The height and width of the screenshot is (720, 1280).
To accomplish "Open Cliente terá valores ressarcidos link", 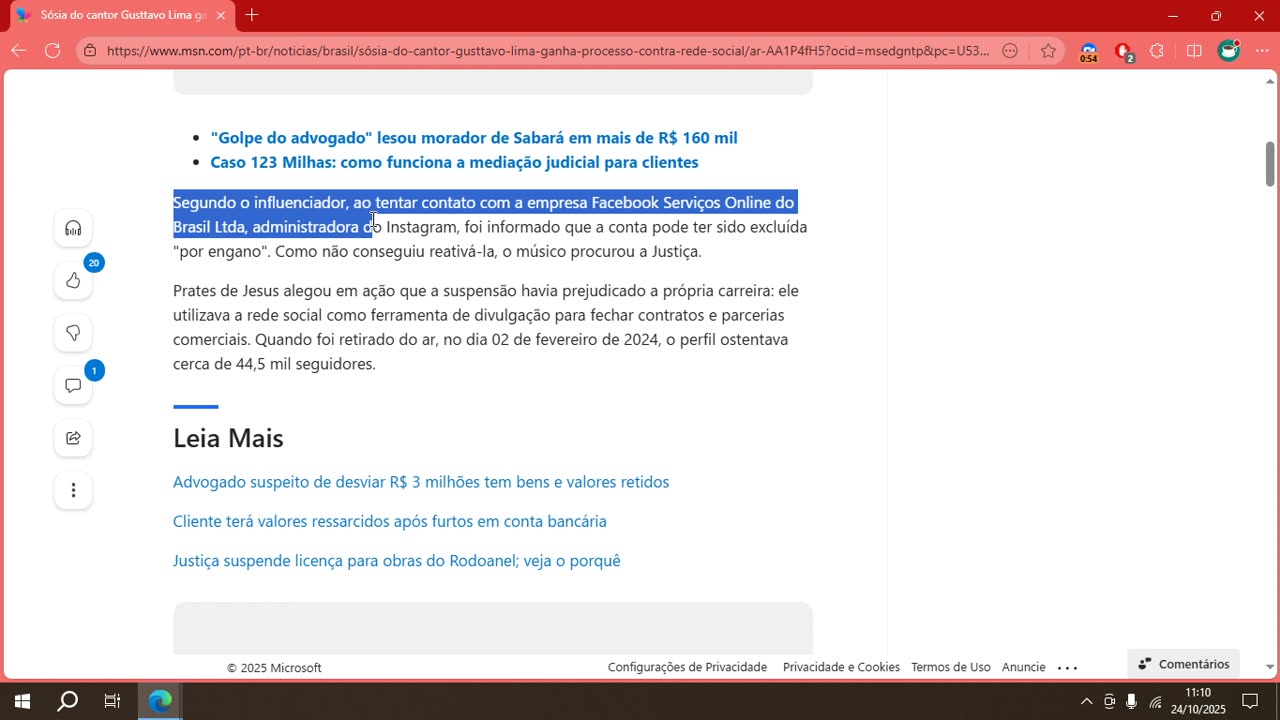I will click(x=390, y=521).
